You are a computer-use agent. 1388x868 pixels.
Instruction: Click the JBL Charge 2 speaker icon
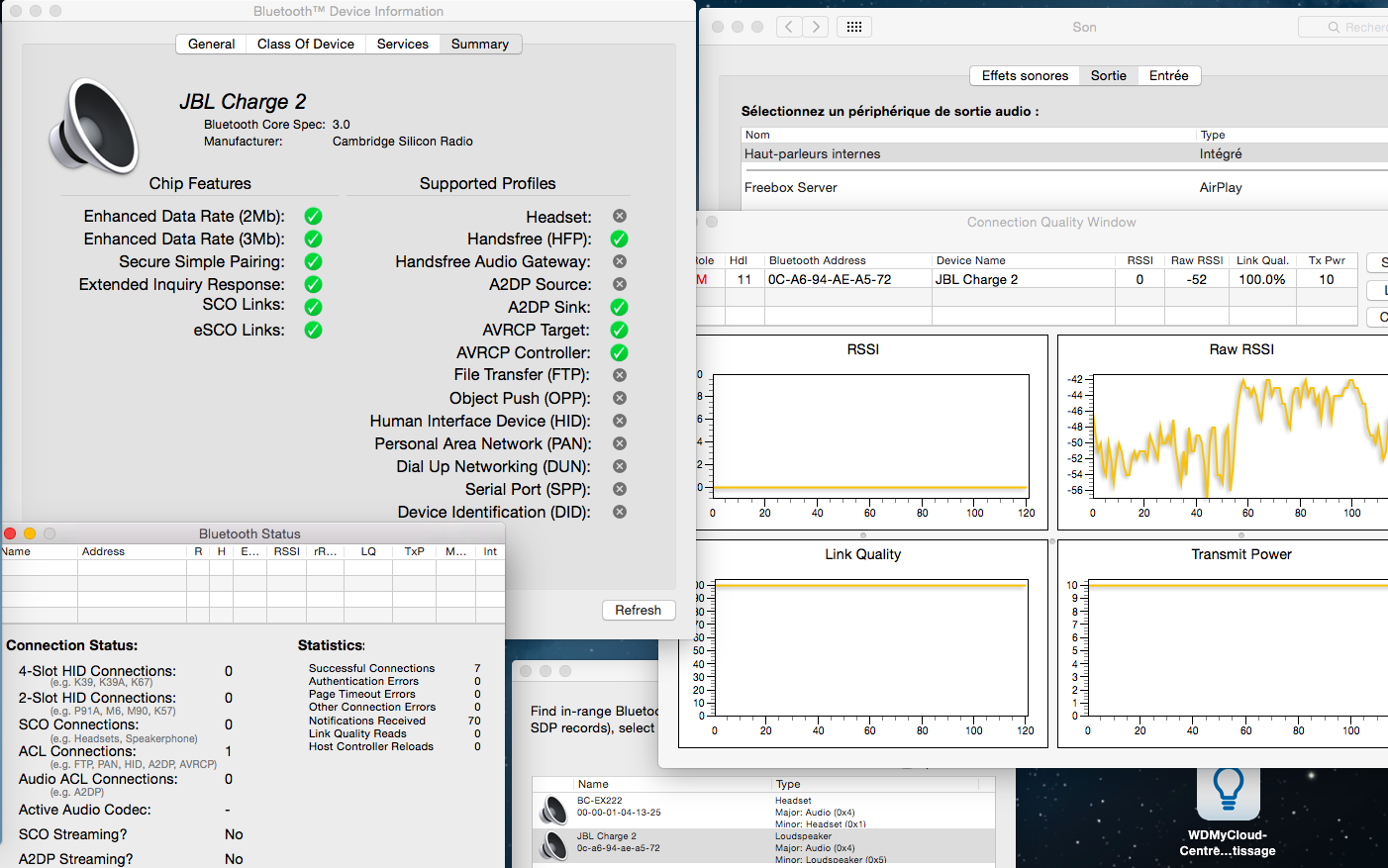pyautogui.click(x=94, y=126)
